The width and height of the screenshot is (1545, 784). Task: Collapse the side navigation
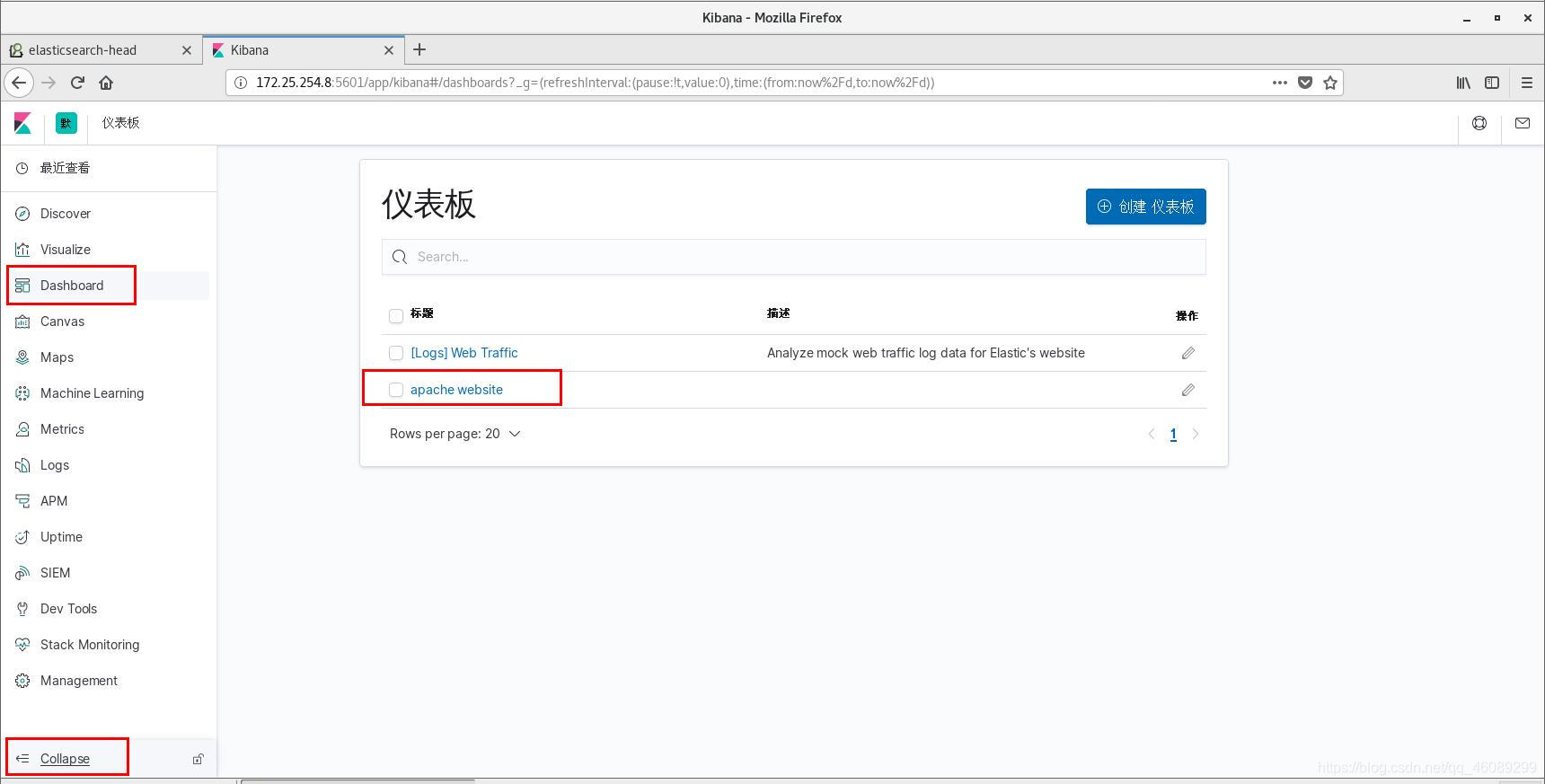[x=65, y=759]
